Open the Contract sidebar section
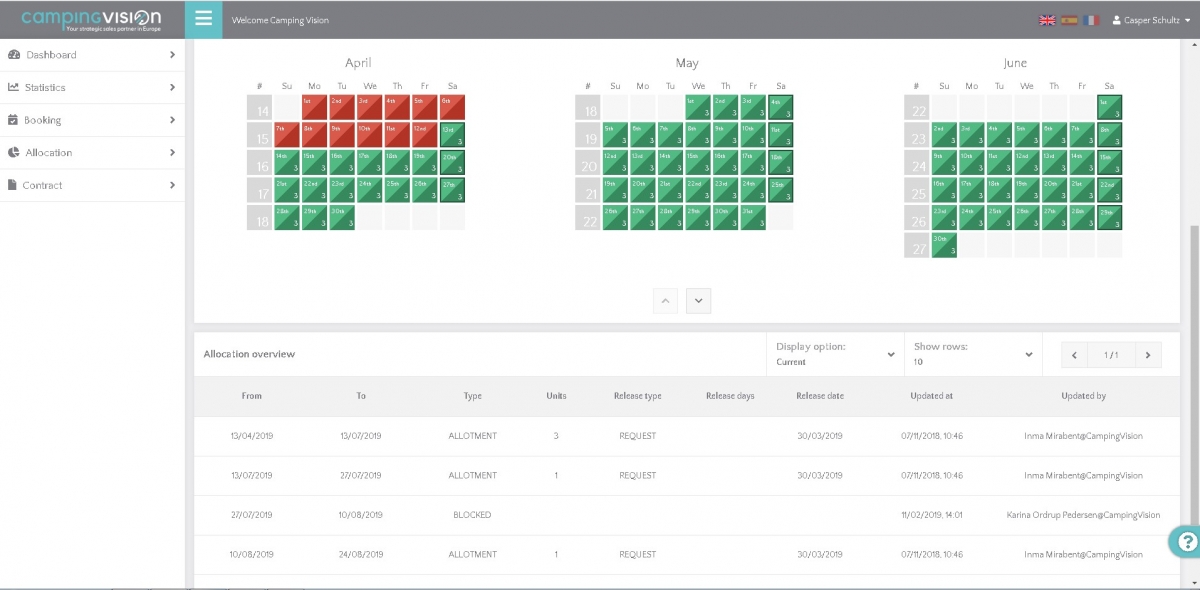 pos(92,185)
